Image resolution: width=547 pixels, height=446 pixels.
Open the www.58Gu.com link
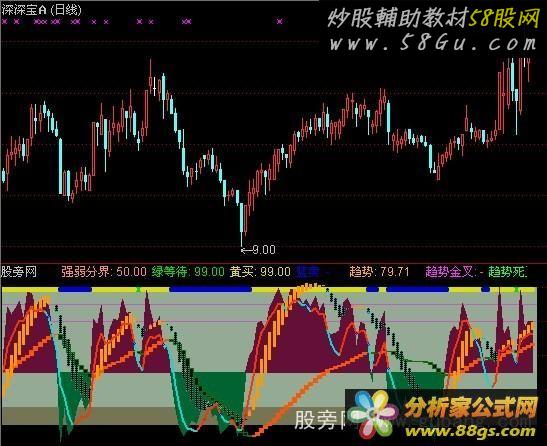433,43
